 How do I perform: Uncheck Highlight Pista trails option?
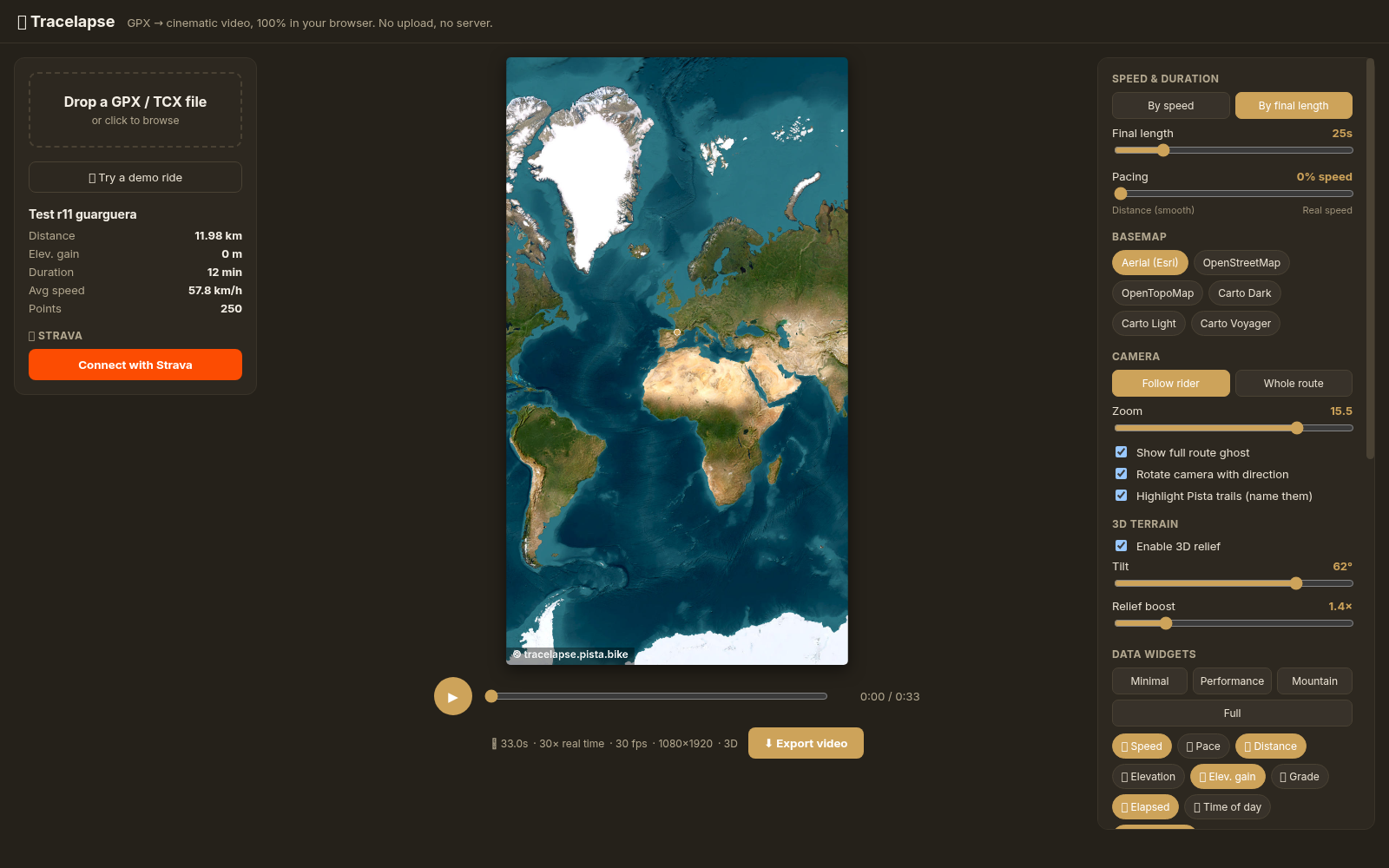[1122, 496]
